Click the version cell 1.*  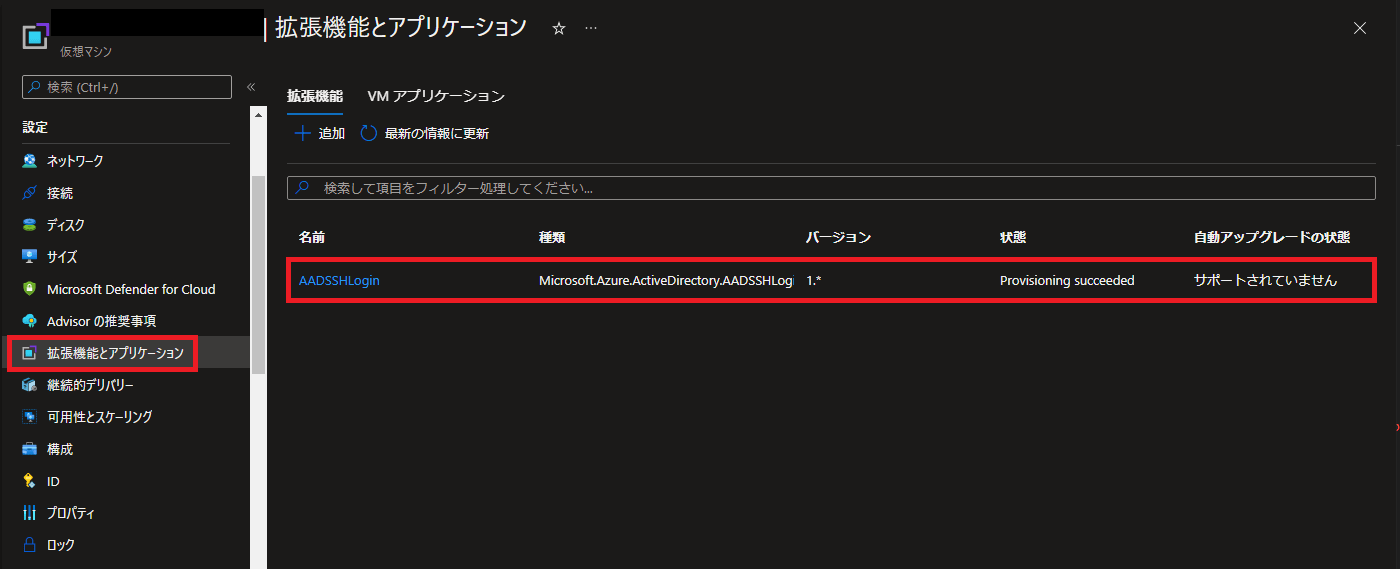pos(813,281)
